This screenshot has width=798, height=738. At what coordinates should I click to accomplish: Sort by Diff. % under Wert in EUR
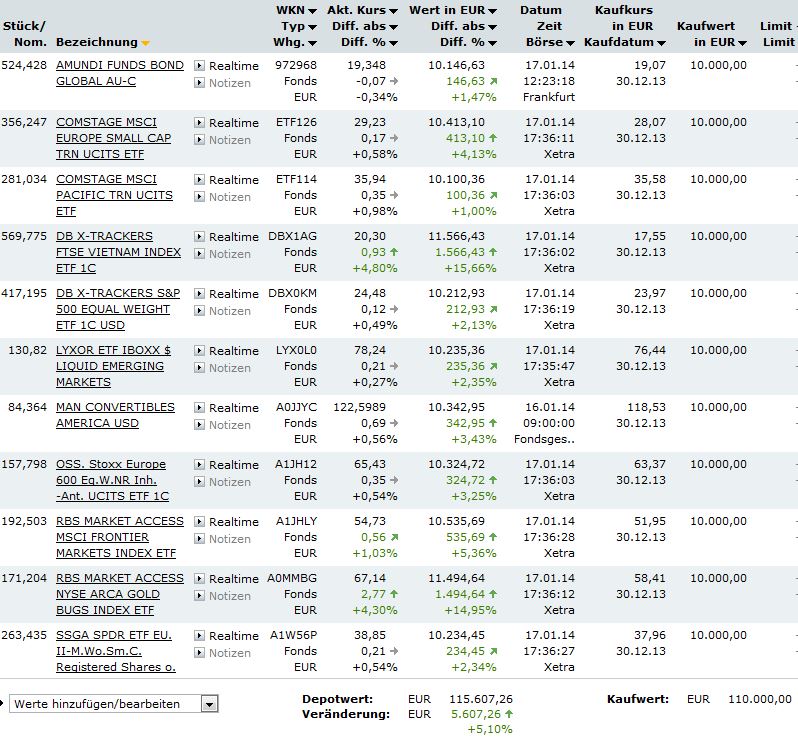pyautogui.click(x=492, y=44)
